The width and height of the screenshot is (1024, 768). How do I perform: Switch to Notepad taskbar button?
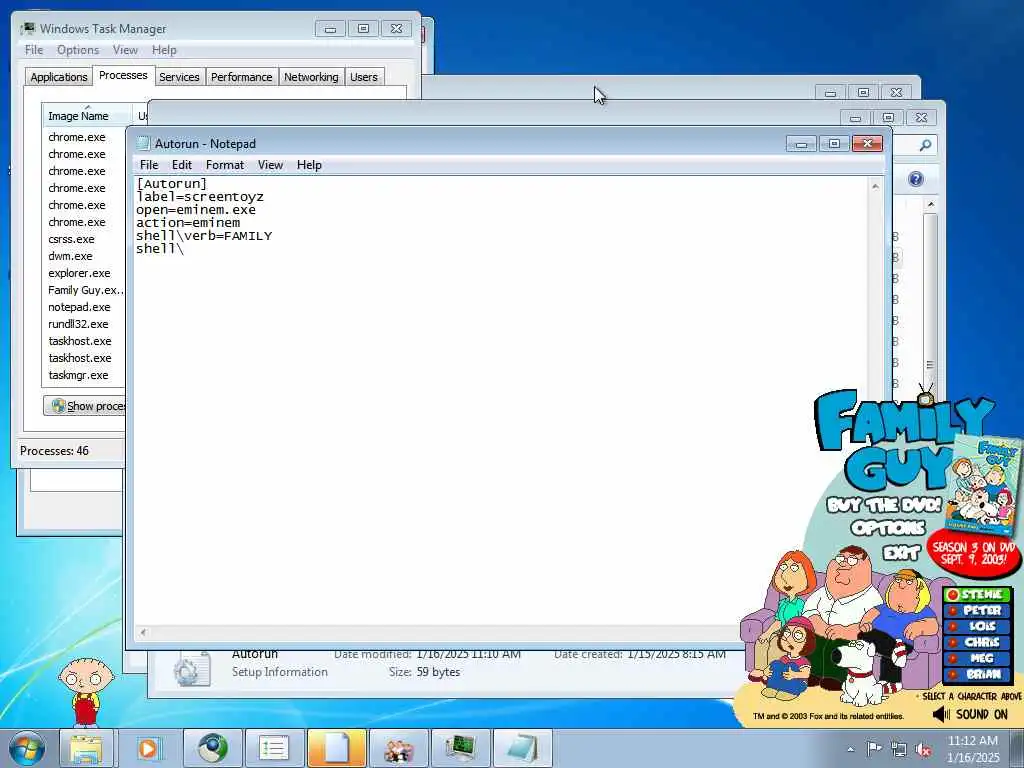pyautogui.click(x=522, y=748)
